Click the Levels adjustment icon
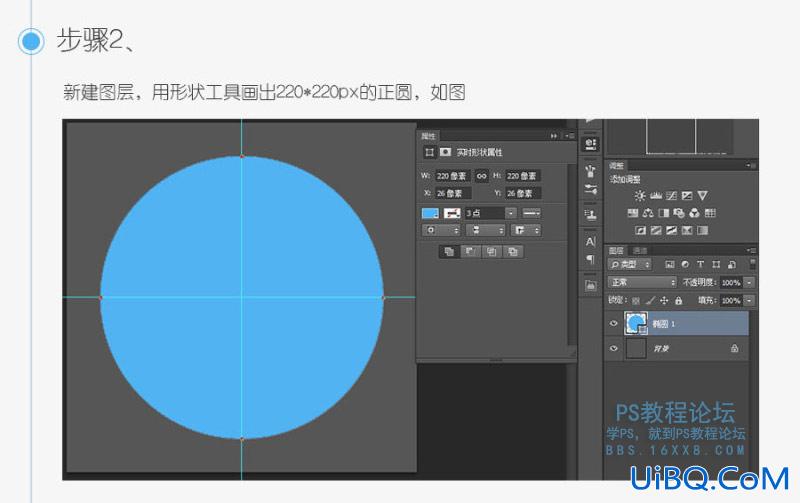 [x=656, y=195]
